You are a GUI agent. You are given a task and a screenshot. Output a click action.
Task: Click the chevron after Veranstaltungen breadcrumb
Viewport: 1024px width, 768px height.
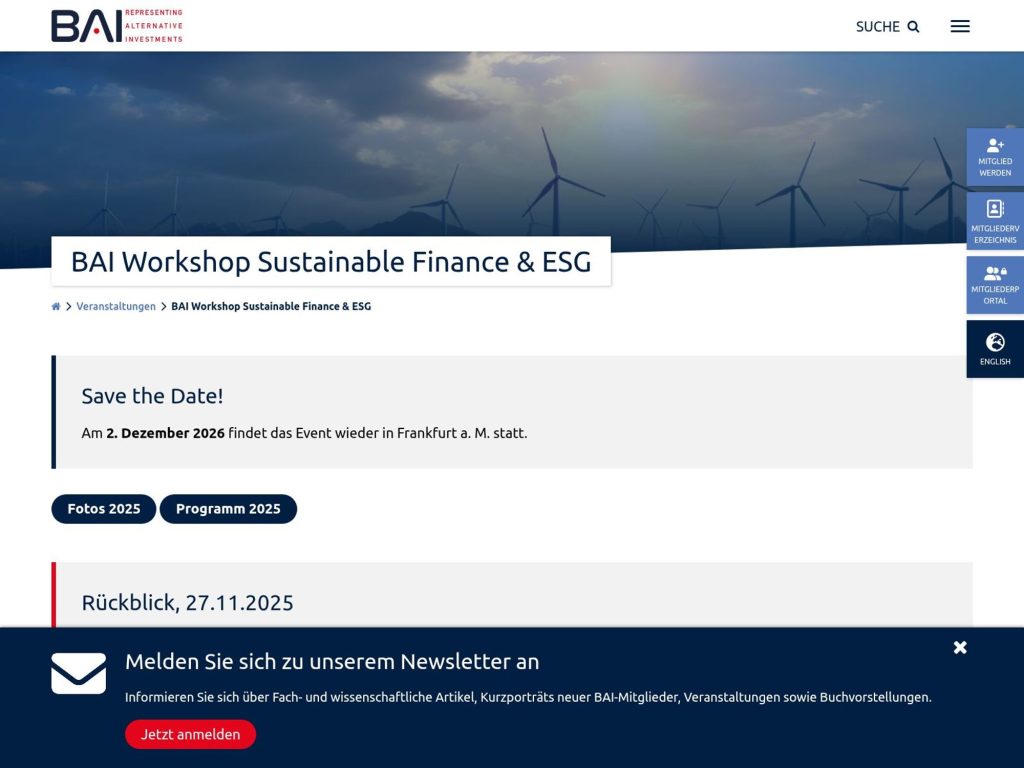162,306
